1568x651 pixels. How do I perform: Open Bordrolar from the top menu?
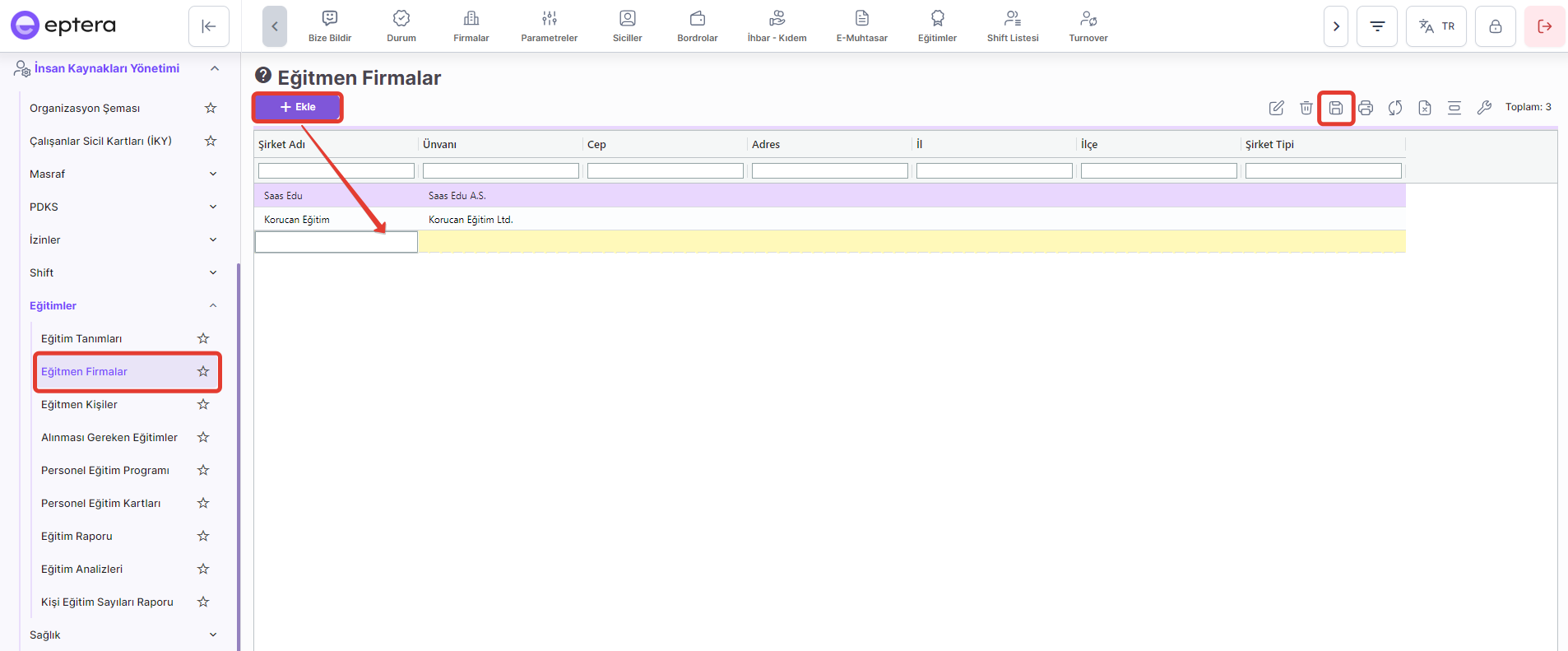tap(697, 26)
